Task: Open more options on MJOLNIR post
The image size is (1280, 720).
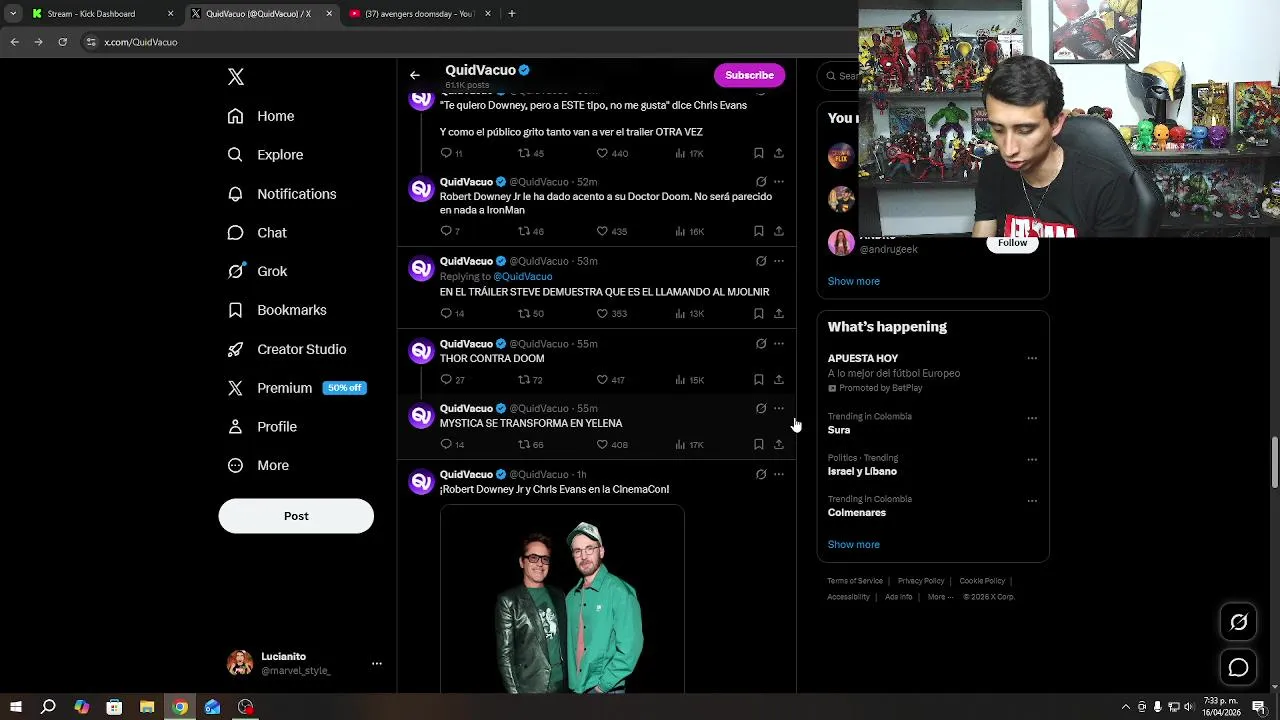Action: click(x=779, y=261)
